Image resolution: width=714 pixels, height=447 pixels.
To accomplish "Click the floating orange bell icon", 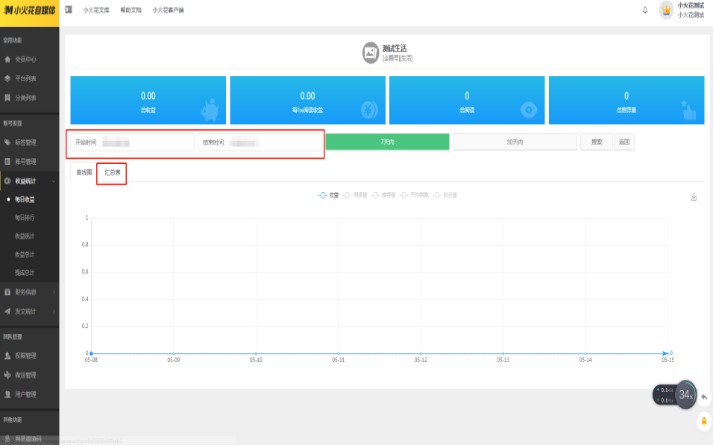I will coord(704,421).
